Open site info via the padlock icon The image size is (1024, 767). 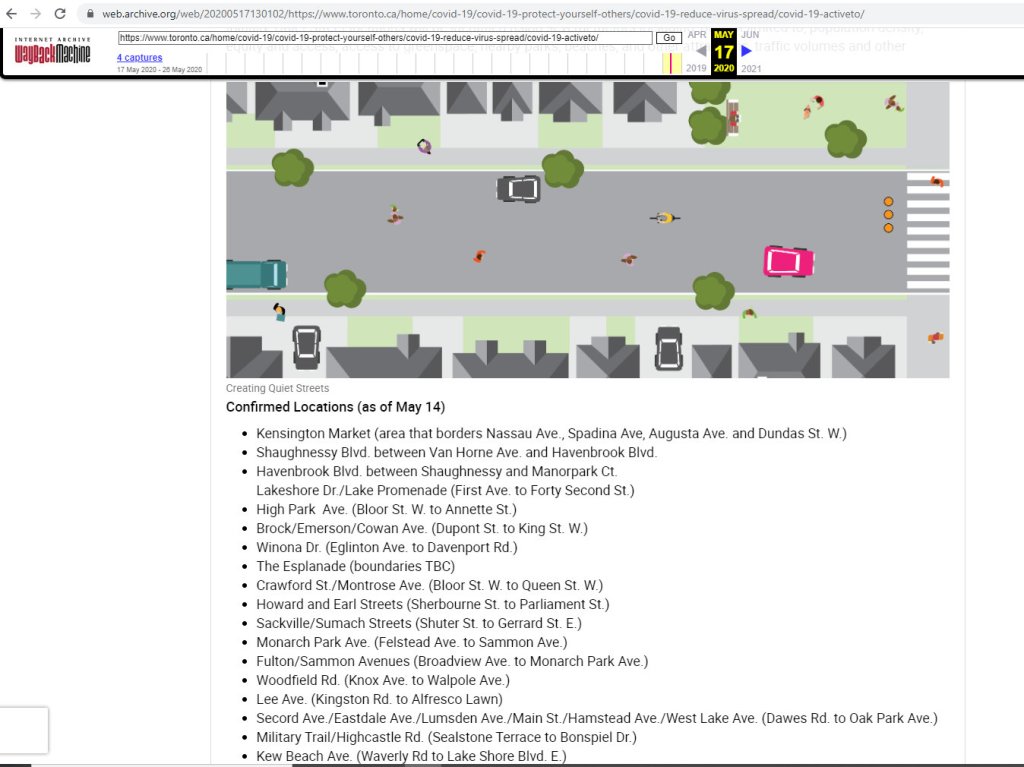click(90, 14)
